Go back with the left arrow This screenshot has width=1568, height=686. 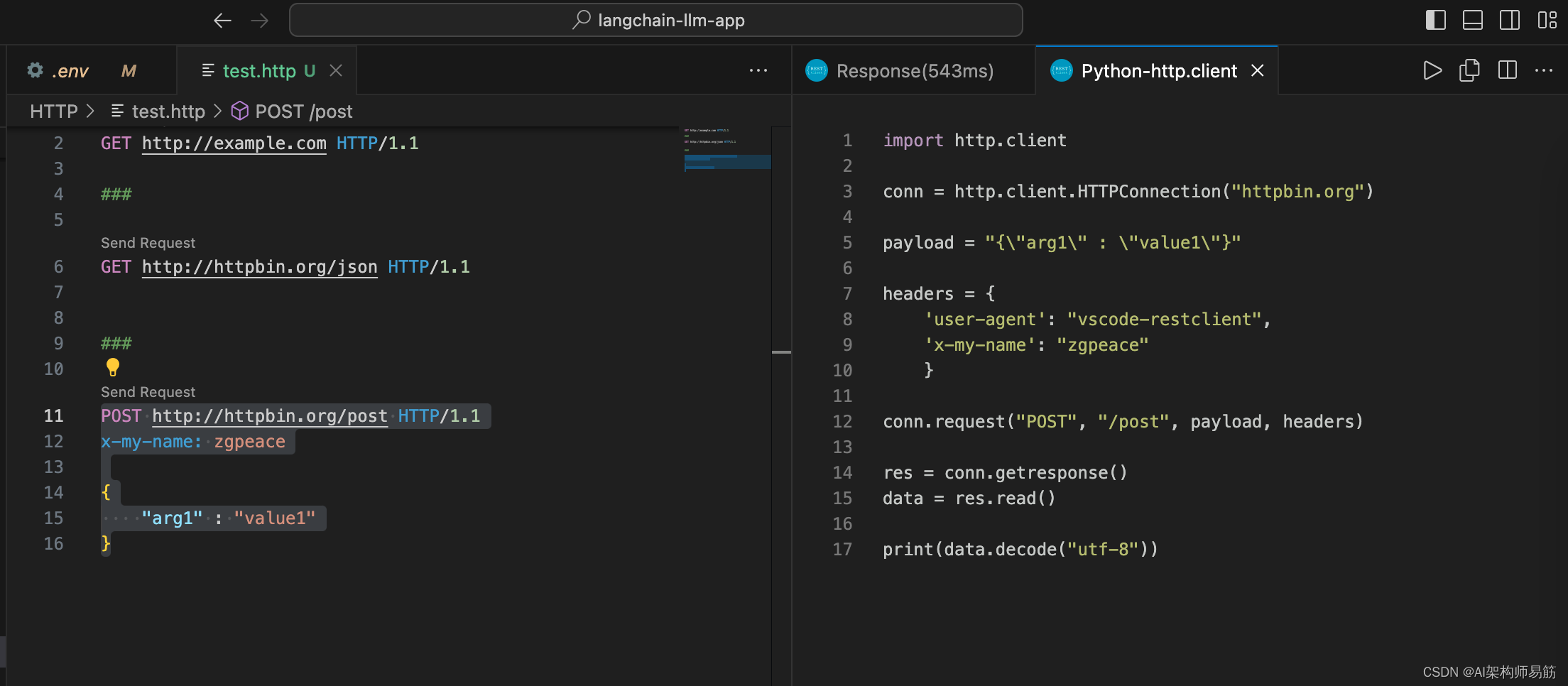(x=223, y=21)
